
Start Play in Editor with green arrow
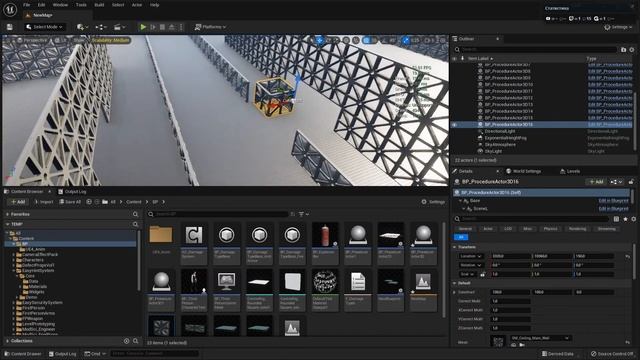point(143,27)
